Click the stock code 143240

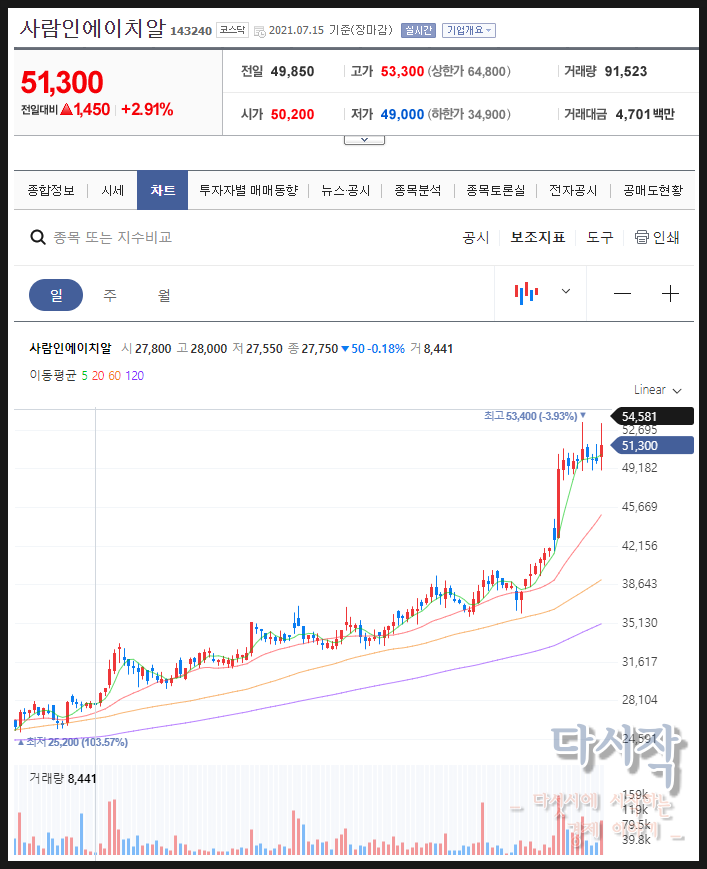tap(191, 31)
